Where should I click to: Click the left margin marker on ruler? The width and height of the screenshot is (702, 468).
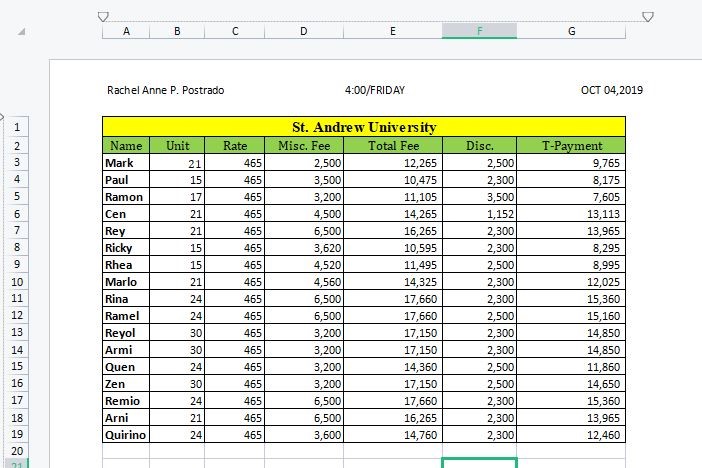click(102, 16)
